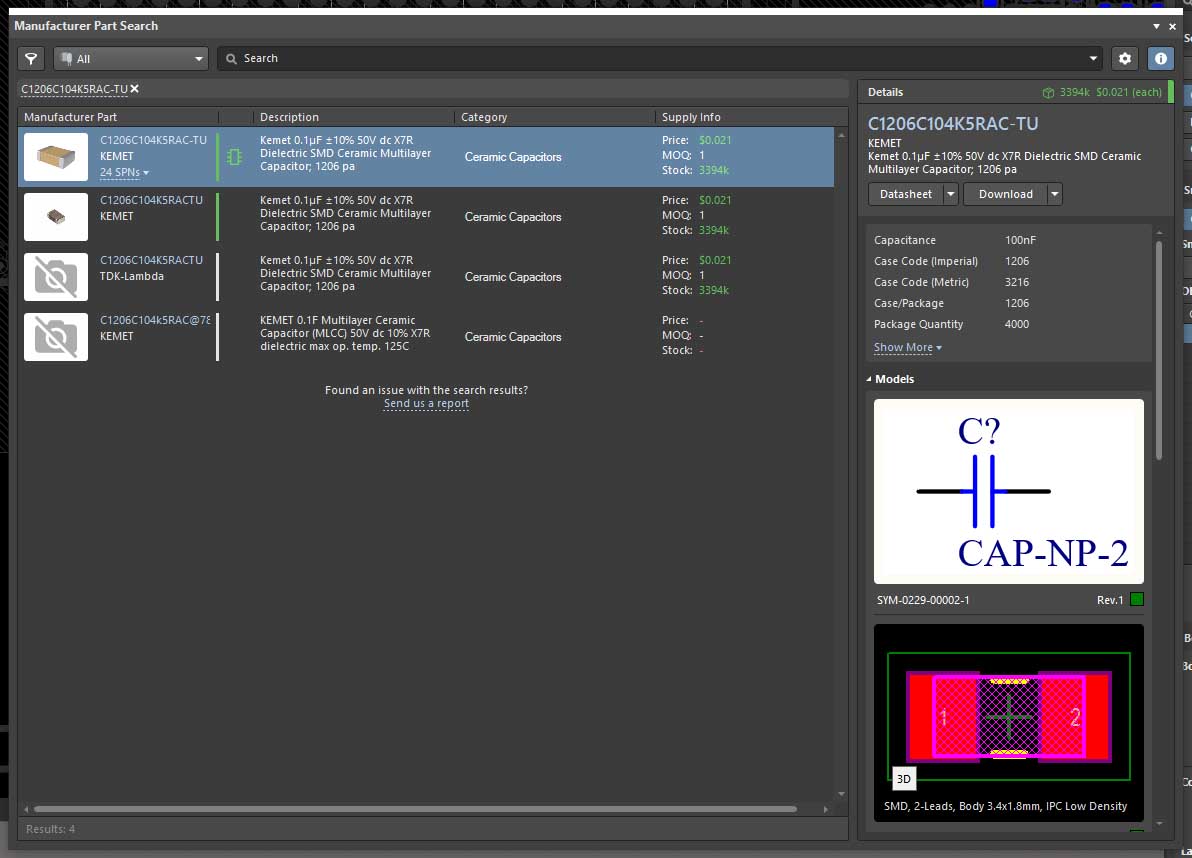Image resolution: width=1192 pixels, height=858 pixels.
Task: Select the CAP-NP-2 schematic symbol preview
Action: pos(1008,491)
